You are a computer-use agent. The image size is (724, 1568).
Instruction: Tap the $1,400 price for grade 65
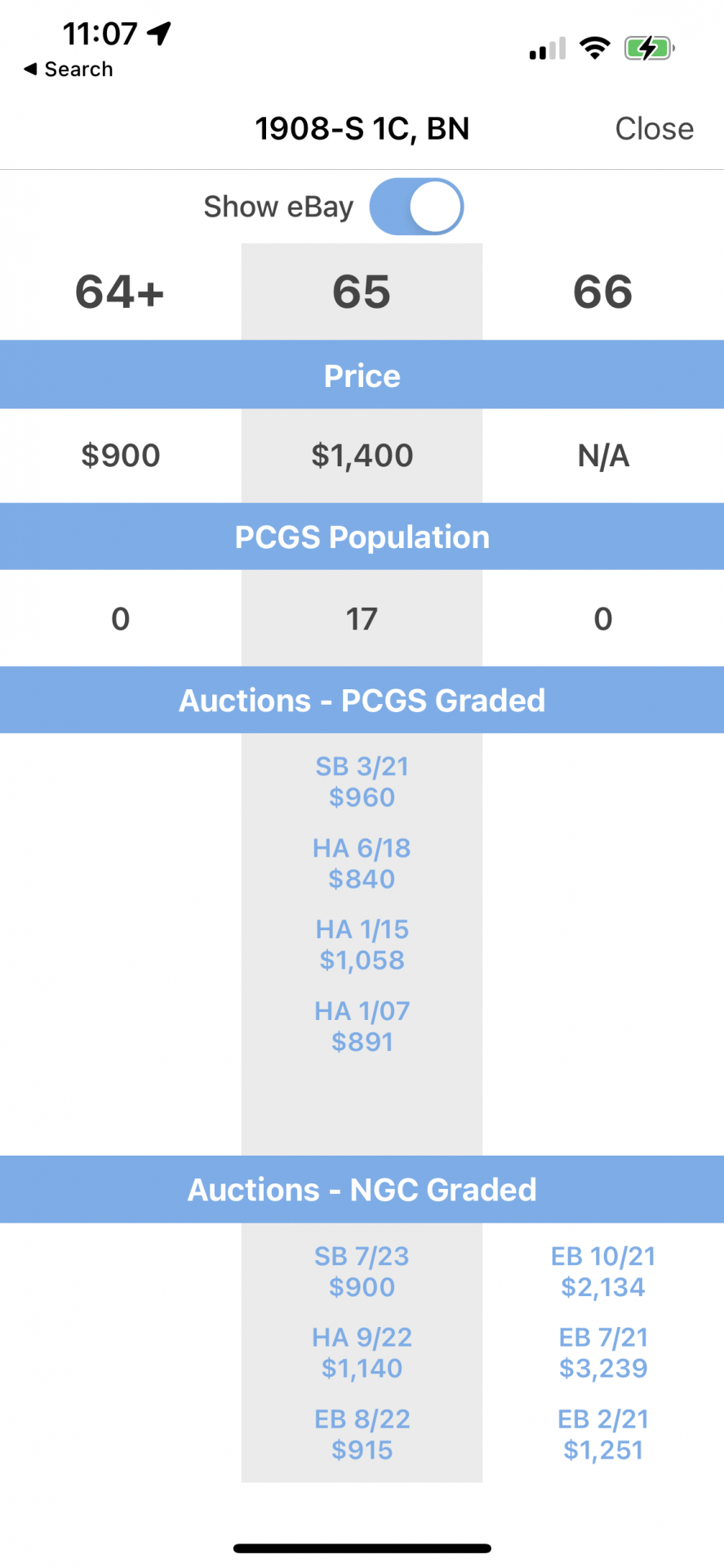pos(362,455)
